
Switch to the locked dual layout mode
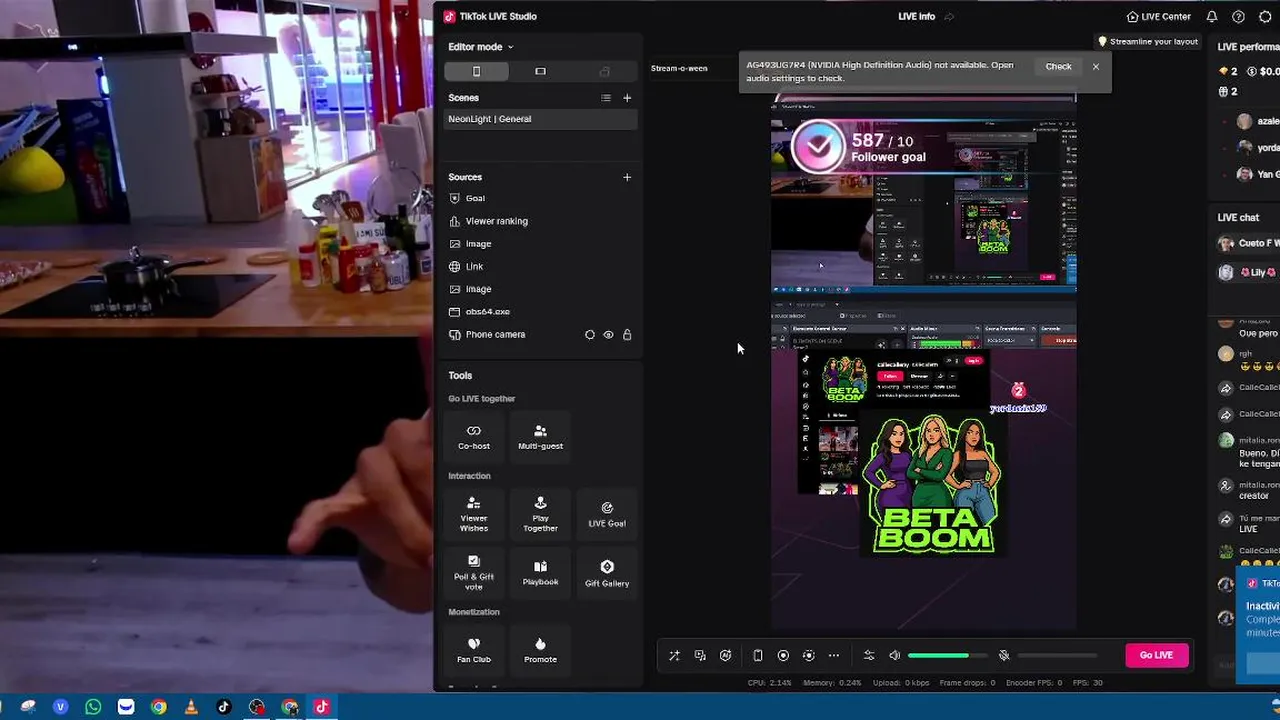[x=604, y=71]
